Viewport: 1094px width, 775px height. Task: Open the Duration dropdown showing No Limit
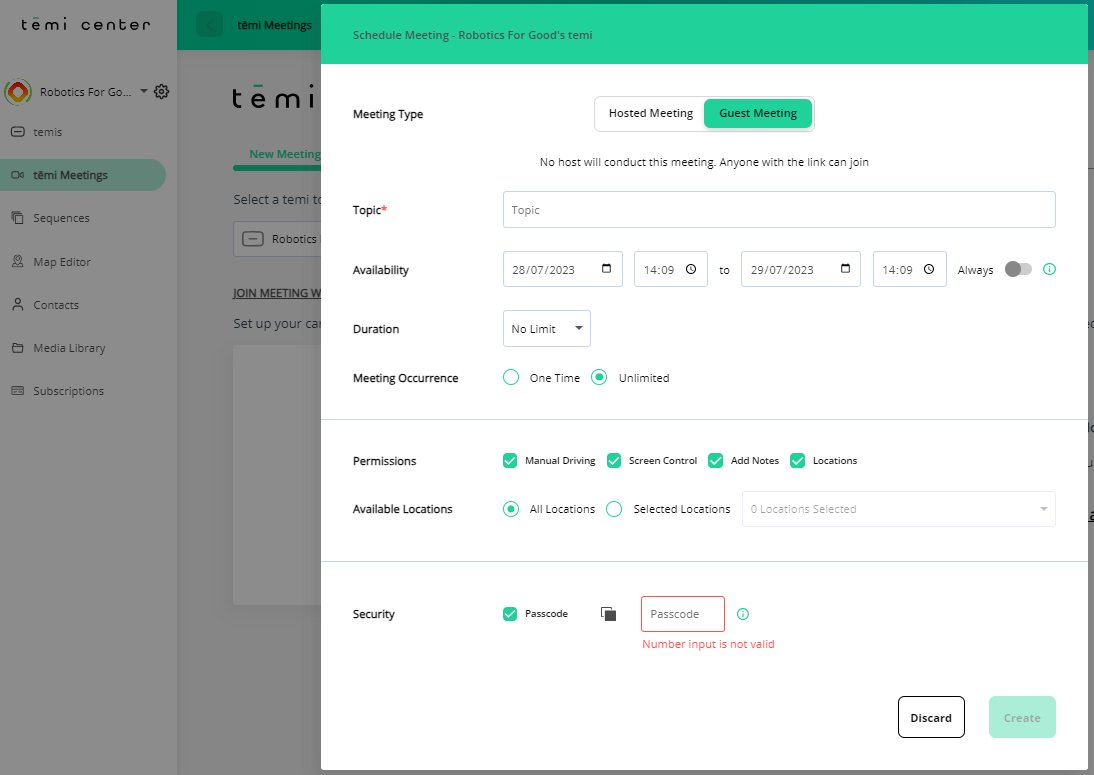(x=546, y=328)
